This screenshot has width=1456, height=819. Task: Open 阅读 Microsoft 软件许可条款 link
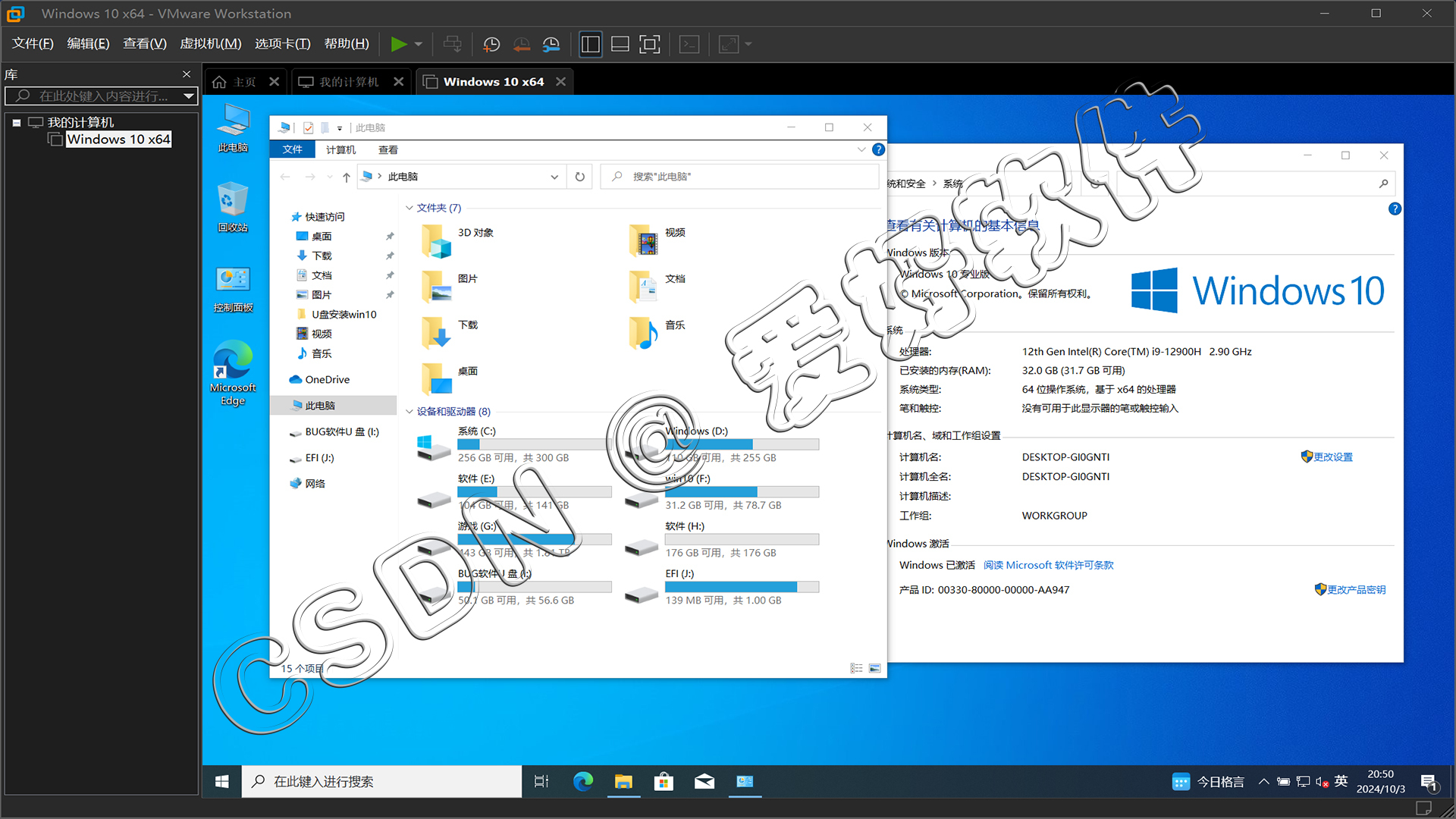tap(1048, 566)
